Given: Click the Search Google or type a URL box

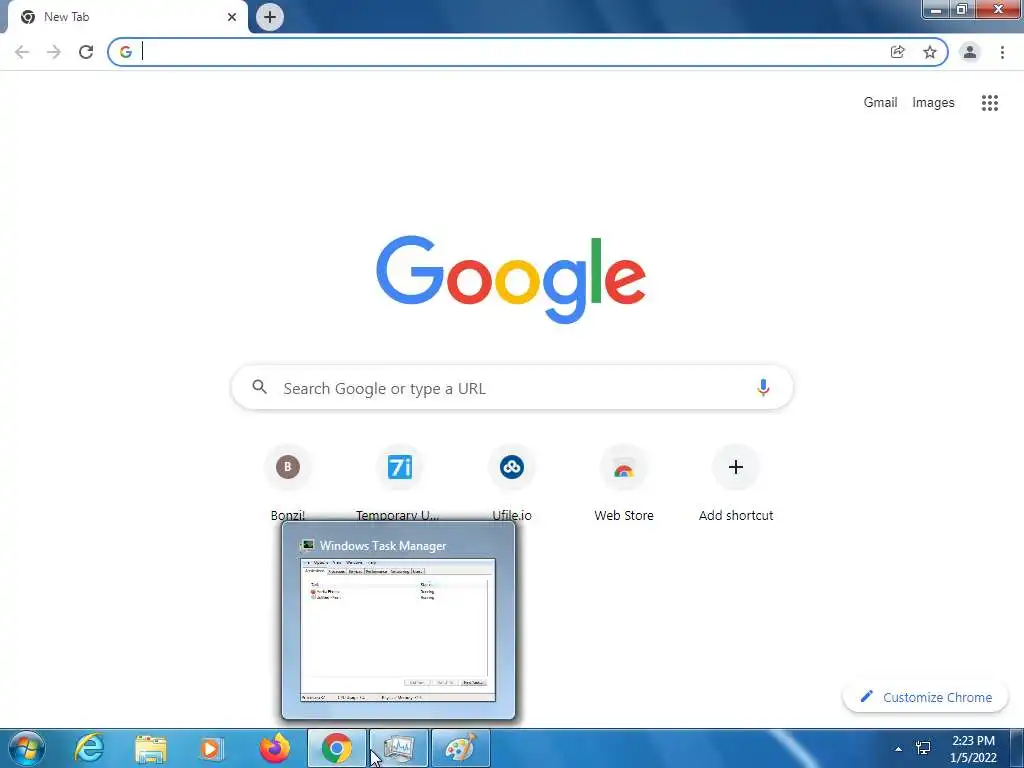Looking at the screenshot, I should tap(513, 388).
